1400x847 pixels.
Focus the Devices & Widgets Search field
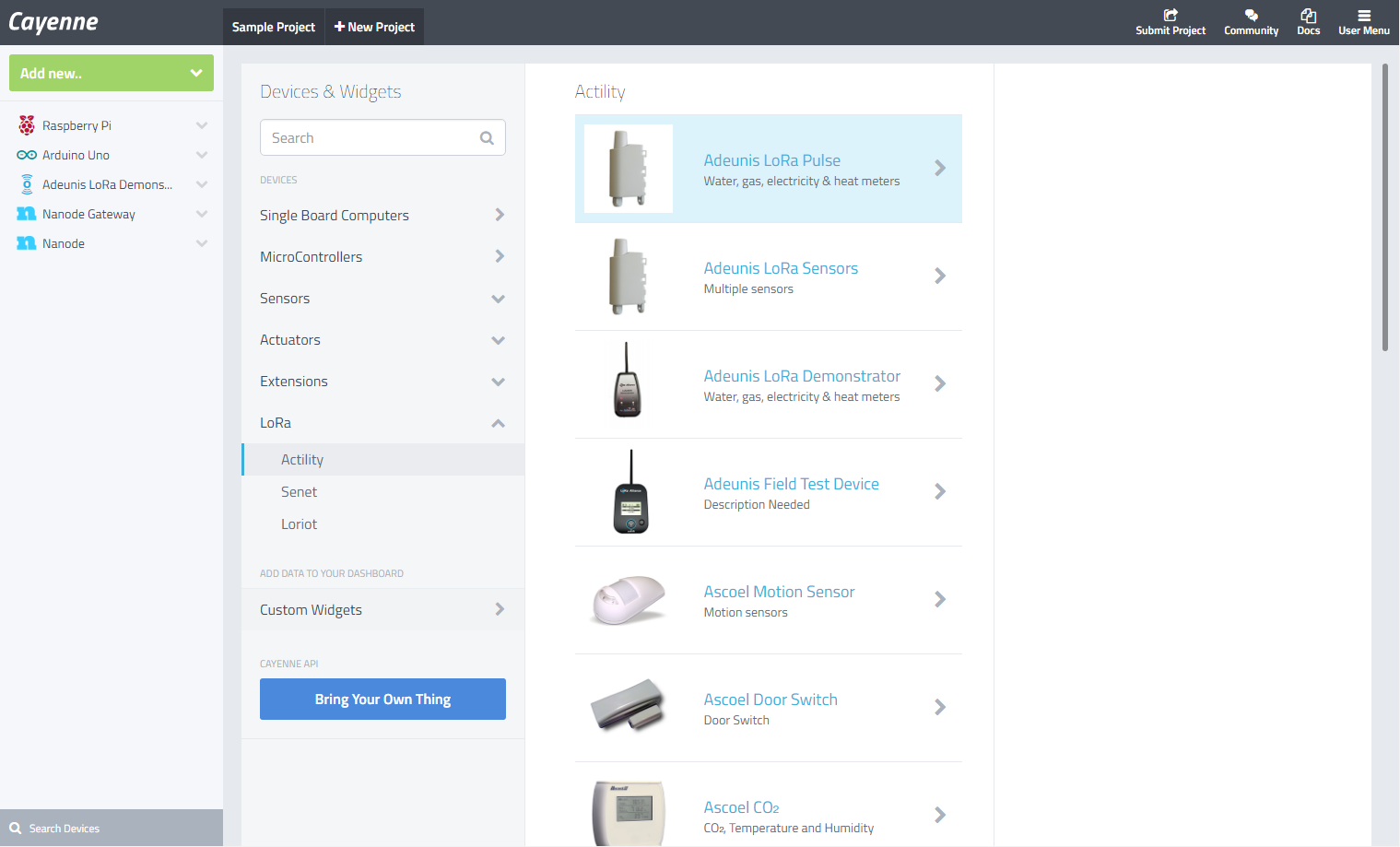pyautogui.click(x=382, y=137)
